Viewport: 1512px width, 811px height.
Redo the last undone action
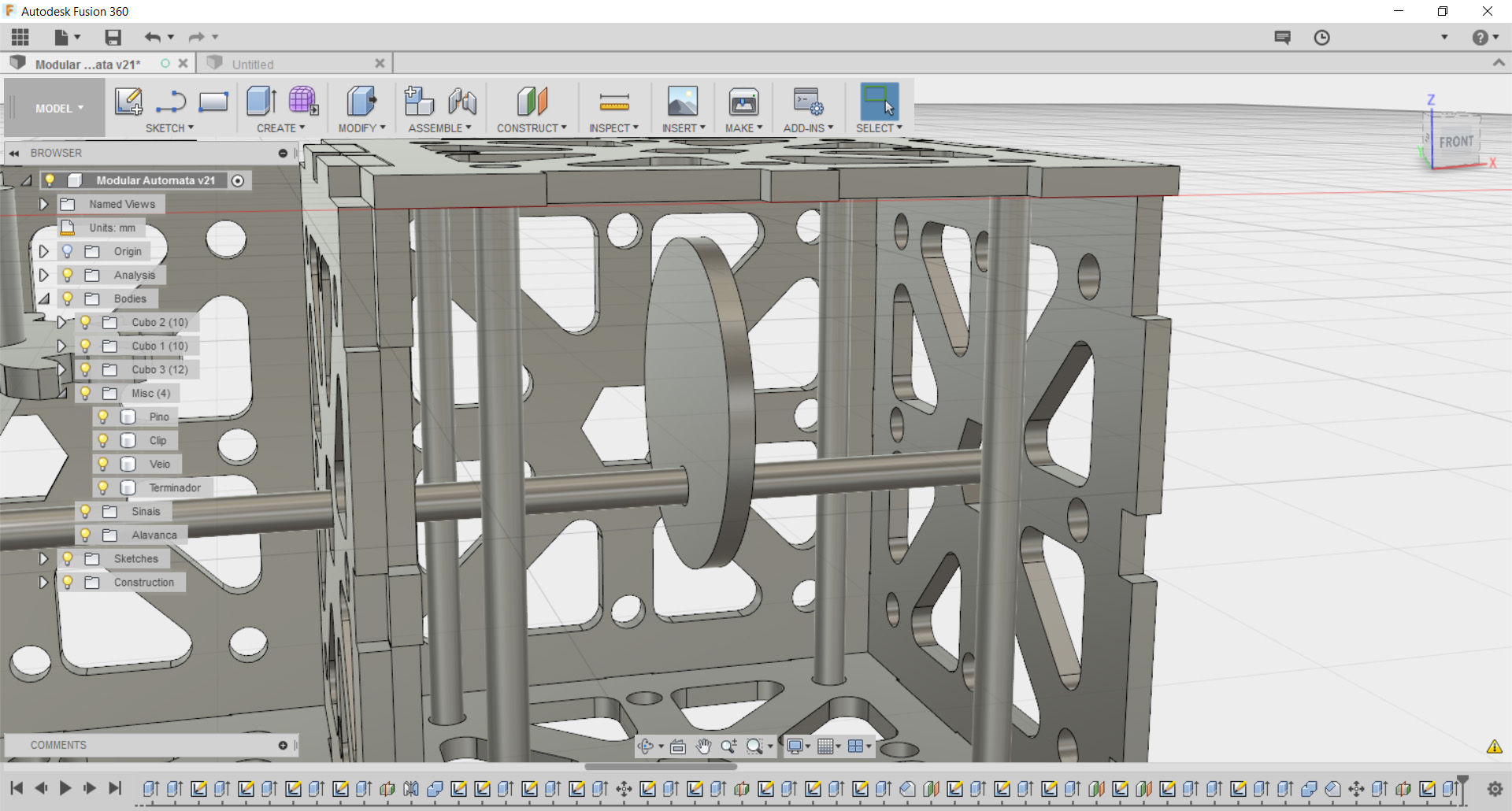pos(196,37)
